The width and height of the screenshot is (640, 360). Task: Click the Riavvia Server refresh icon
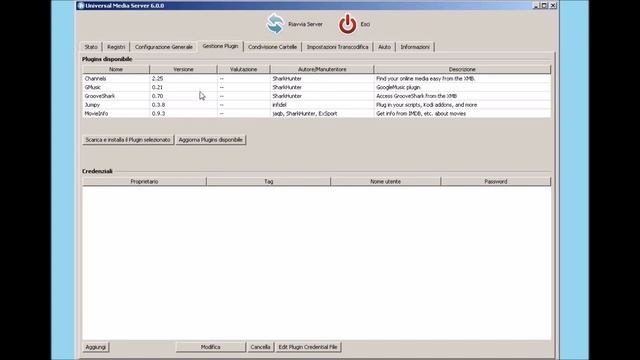[x=276, y=24]
